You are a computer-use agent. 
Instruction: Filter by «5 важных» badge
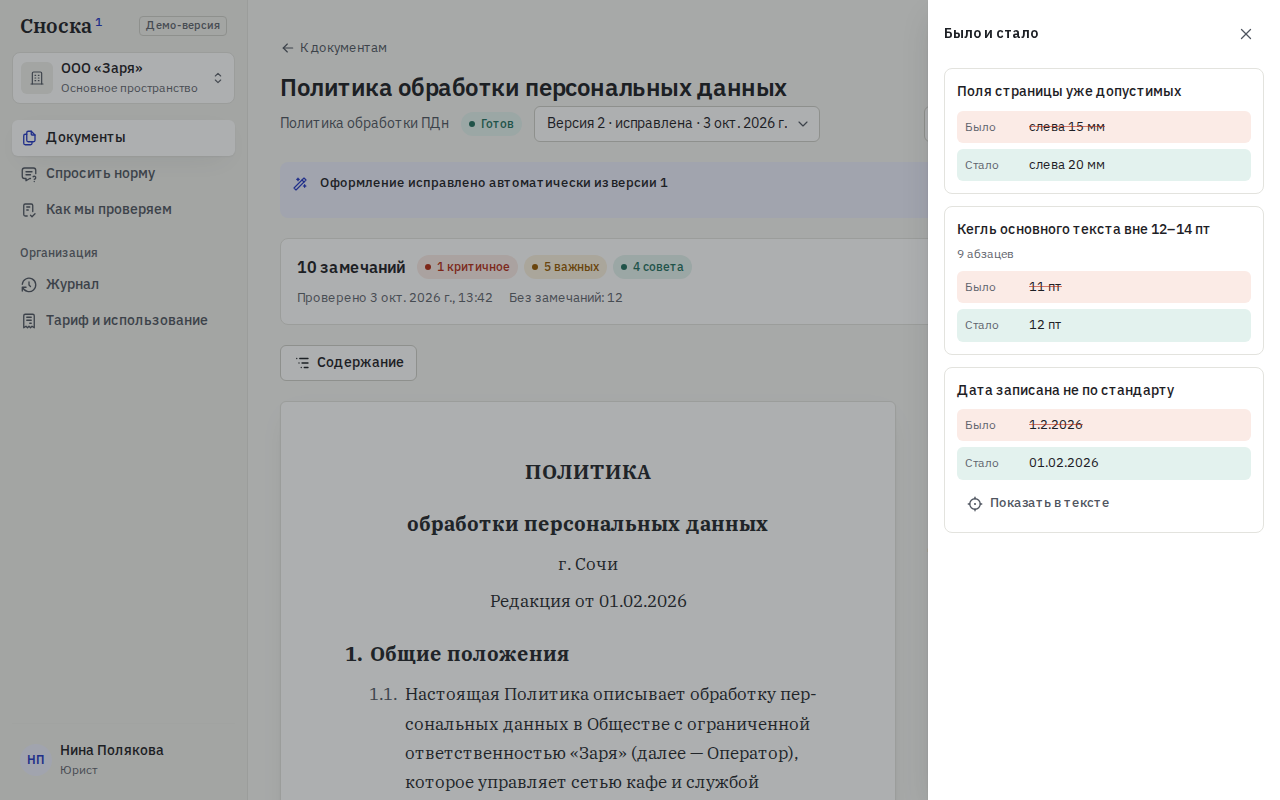point(565,267)
